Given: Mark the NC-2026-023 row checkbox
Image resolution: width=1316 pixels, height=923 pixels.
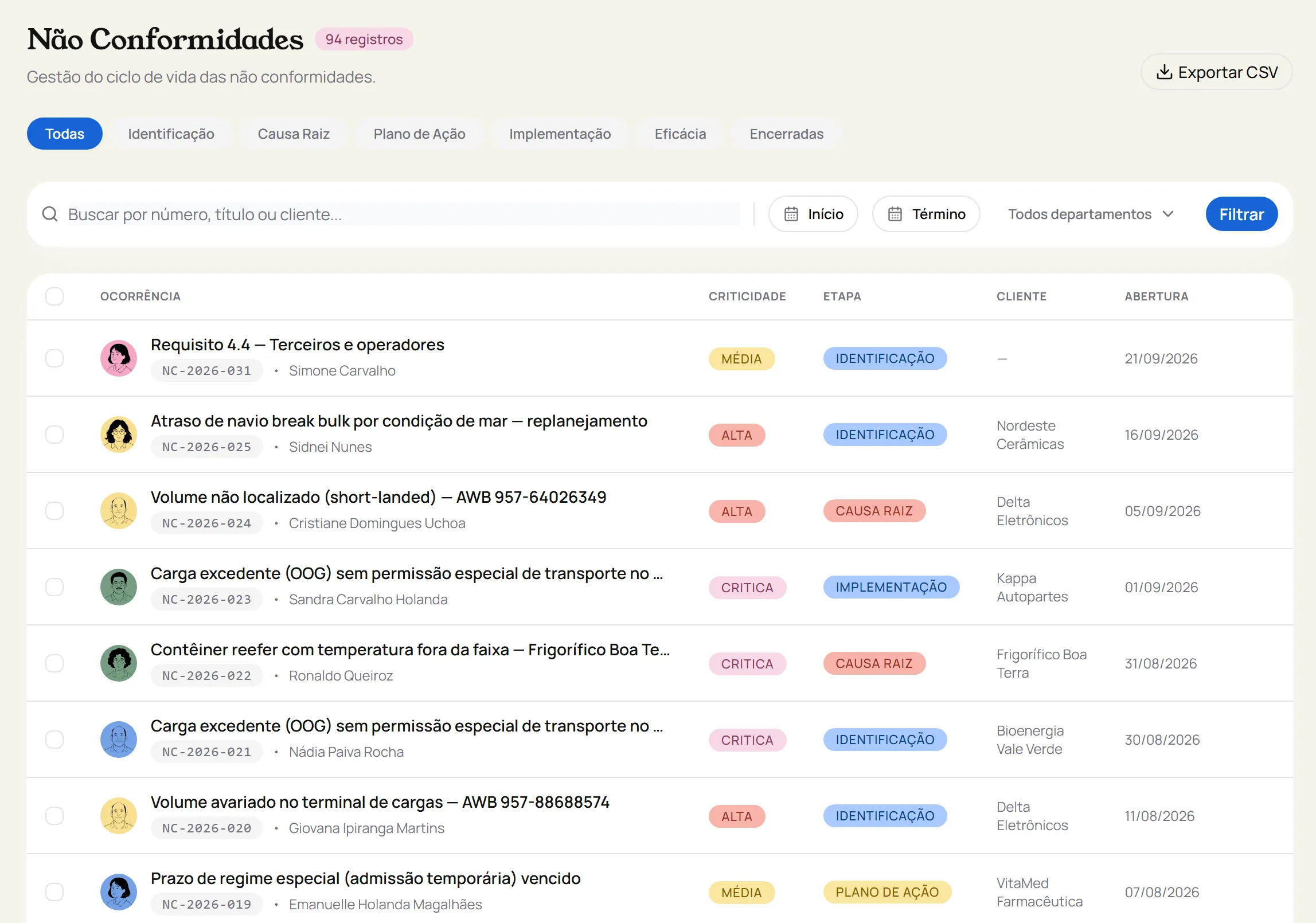Looking at the screenshot, I should [x=54, y=587].
